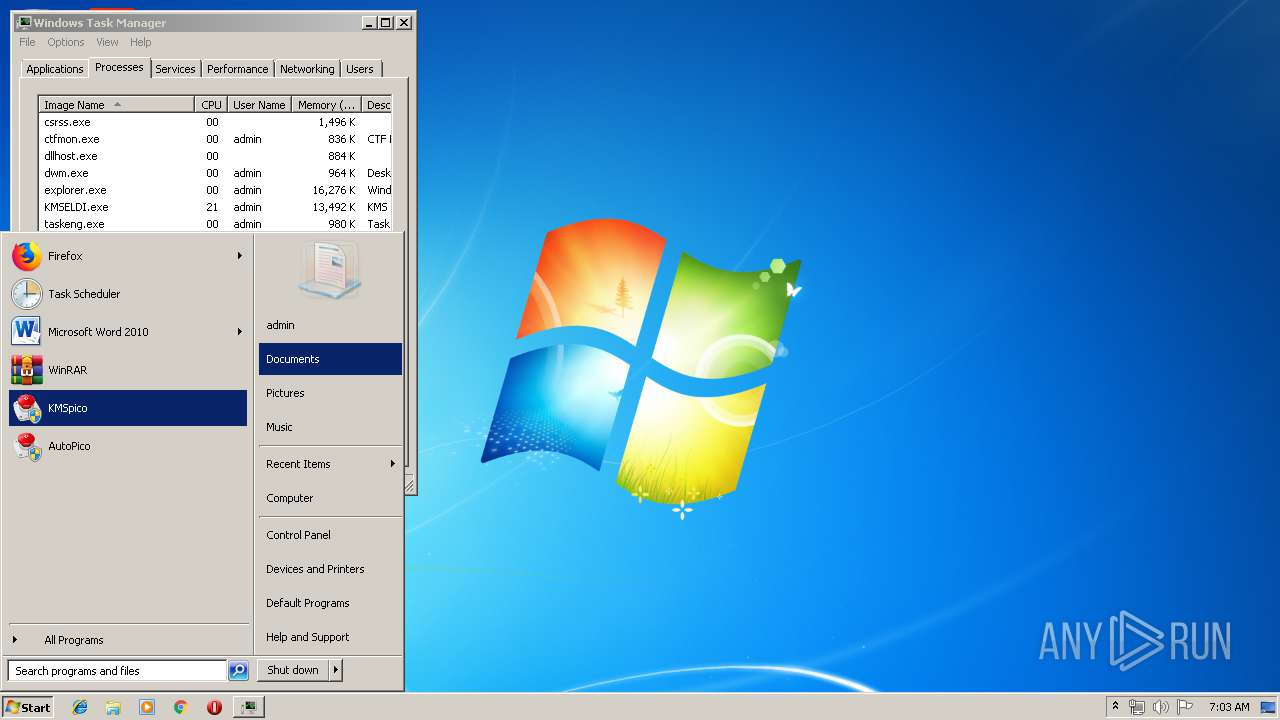Expand the Firefox jump list arrow
The height and width of the screenshot is (720, 1280).
pyautogui.click(x=239, y=256)
